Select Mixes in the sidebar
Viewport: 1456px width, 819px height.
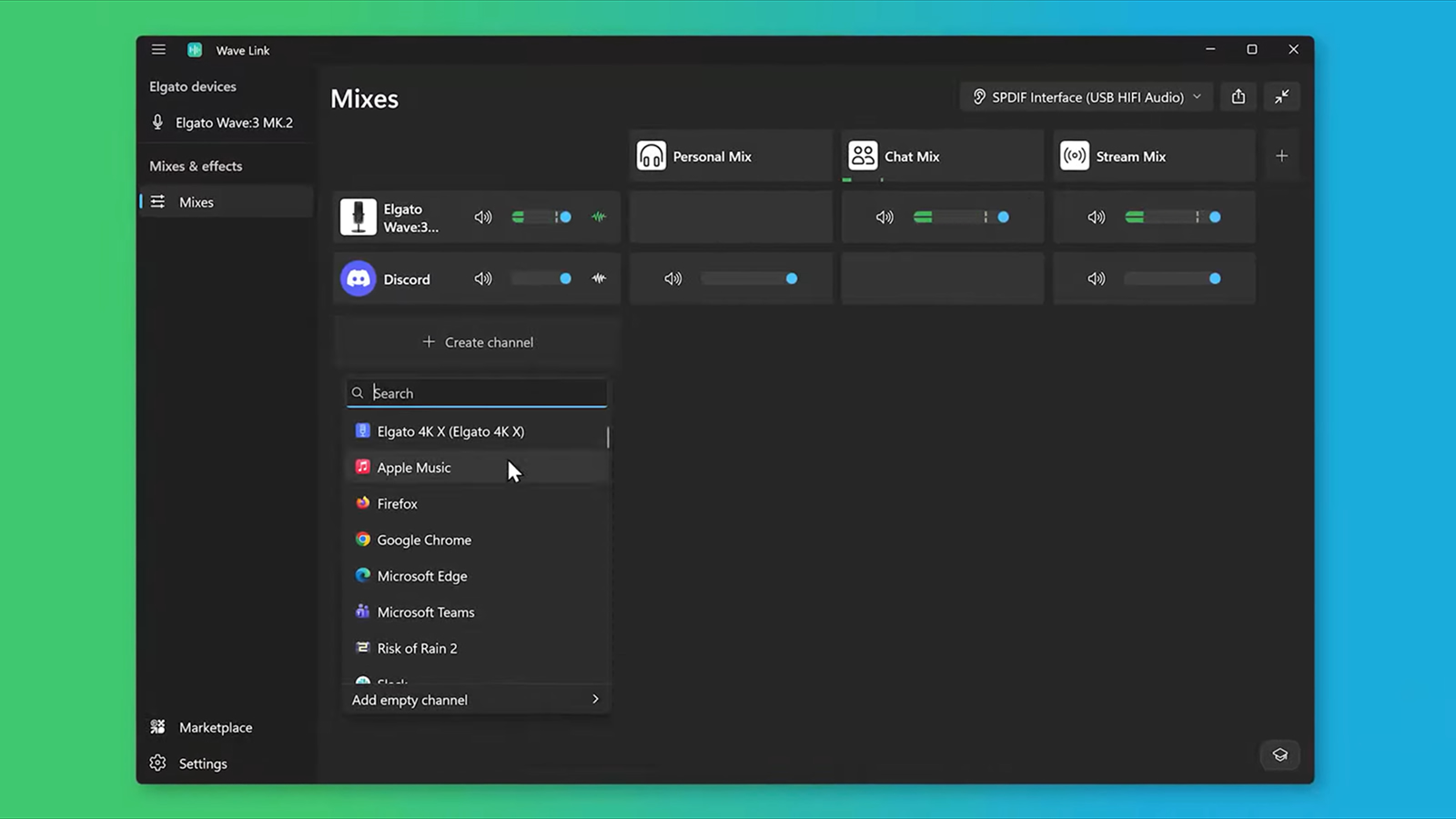197,202
